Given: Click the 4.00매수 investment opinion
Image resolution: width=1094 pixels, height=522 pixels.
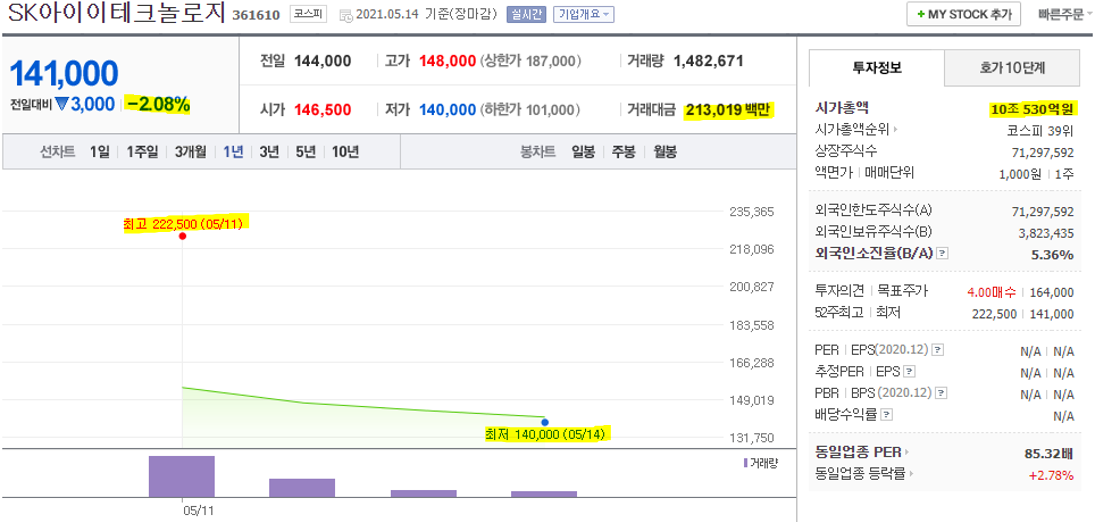Looking at the screenshot, I should (991, 292).
